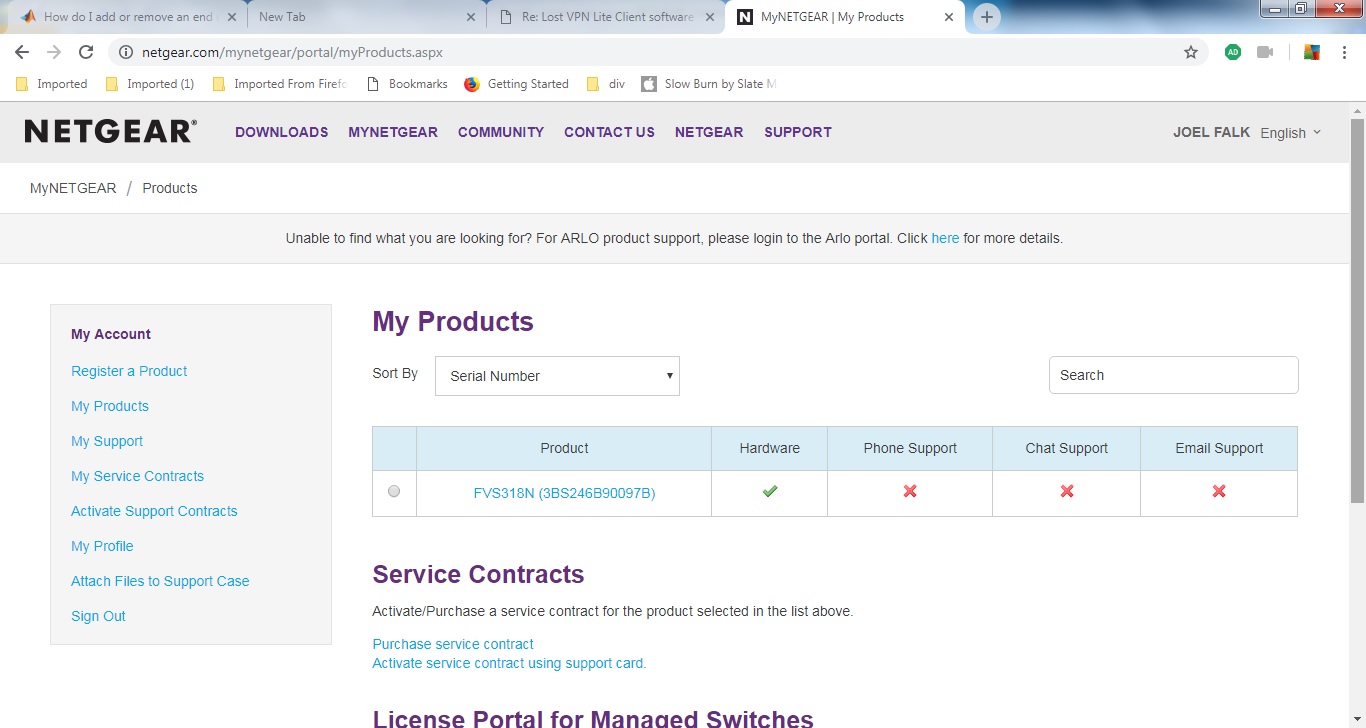Click the multicolor squares extension icon
The image size is (1366, 728).
[x=1312, y=52]
